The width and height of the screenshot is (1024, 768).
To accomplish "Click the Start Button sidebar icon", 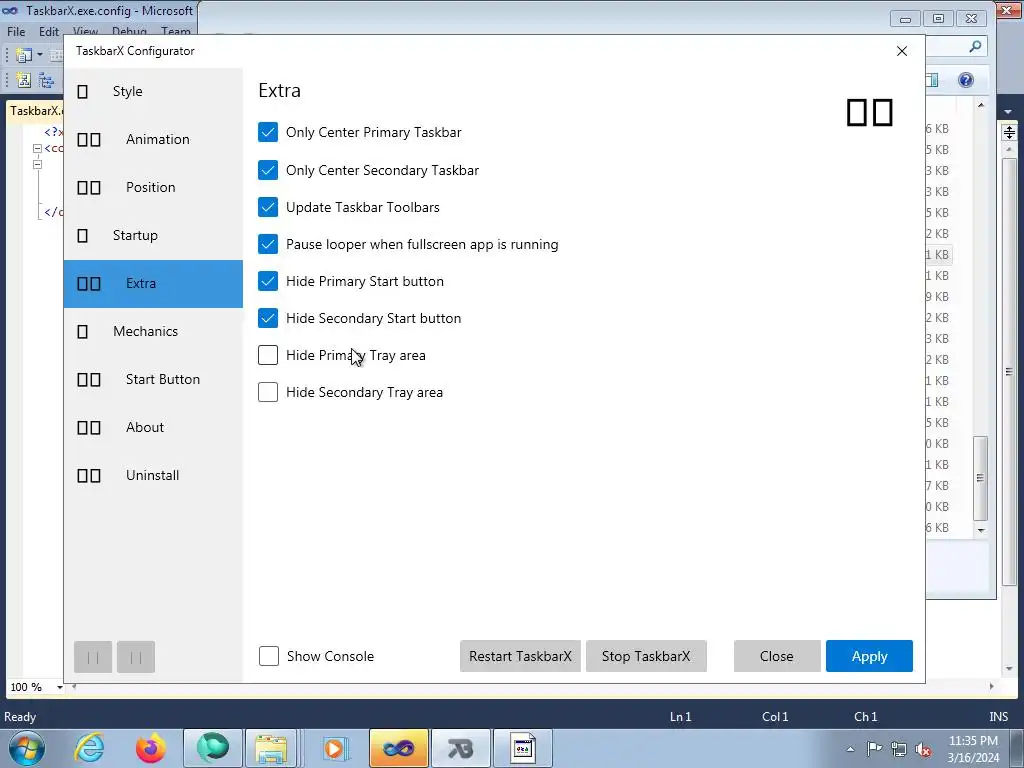I will [x=89, y=379].
